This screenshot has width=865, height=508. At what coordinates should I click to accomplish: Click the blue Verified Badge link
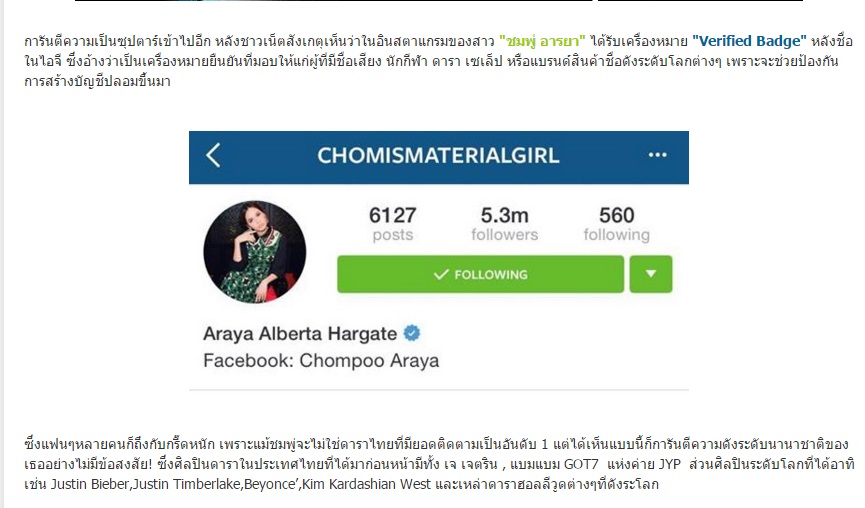point(749,41)
